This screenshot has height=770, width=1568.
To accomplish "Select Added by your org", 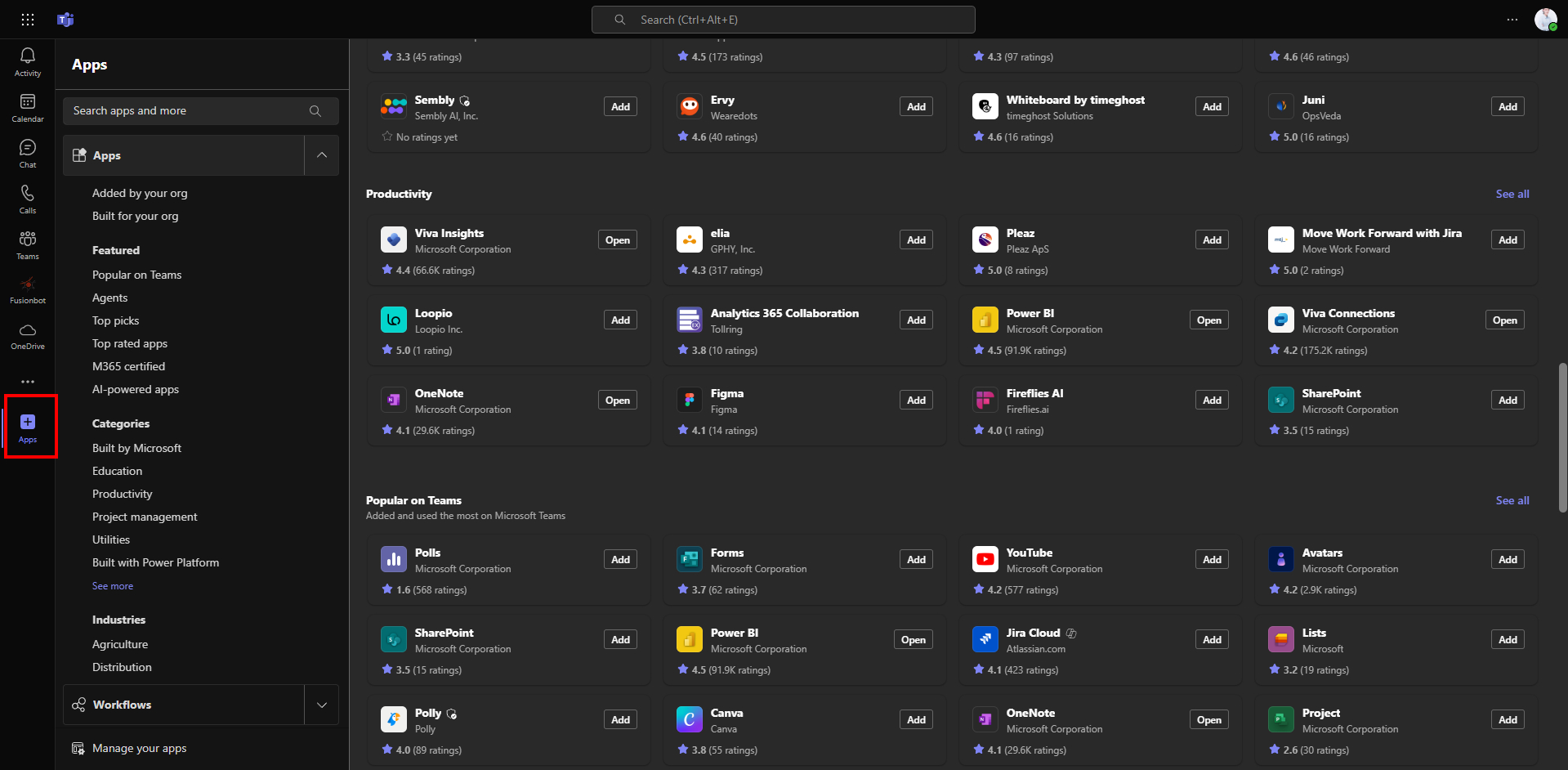I will click(140, 193).
